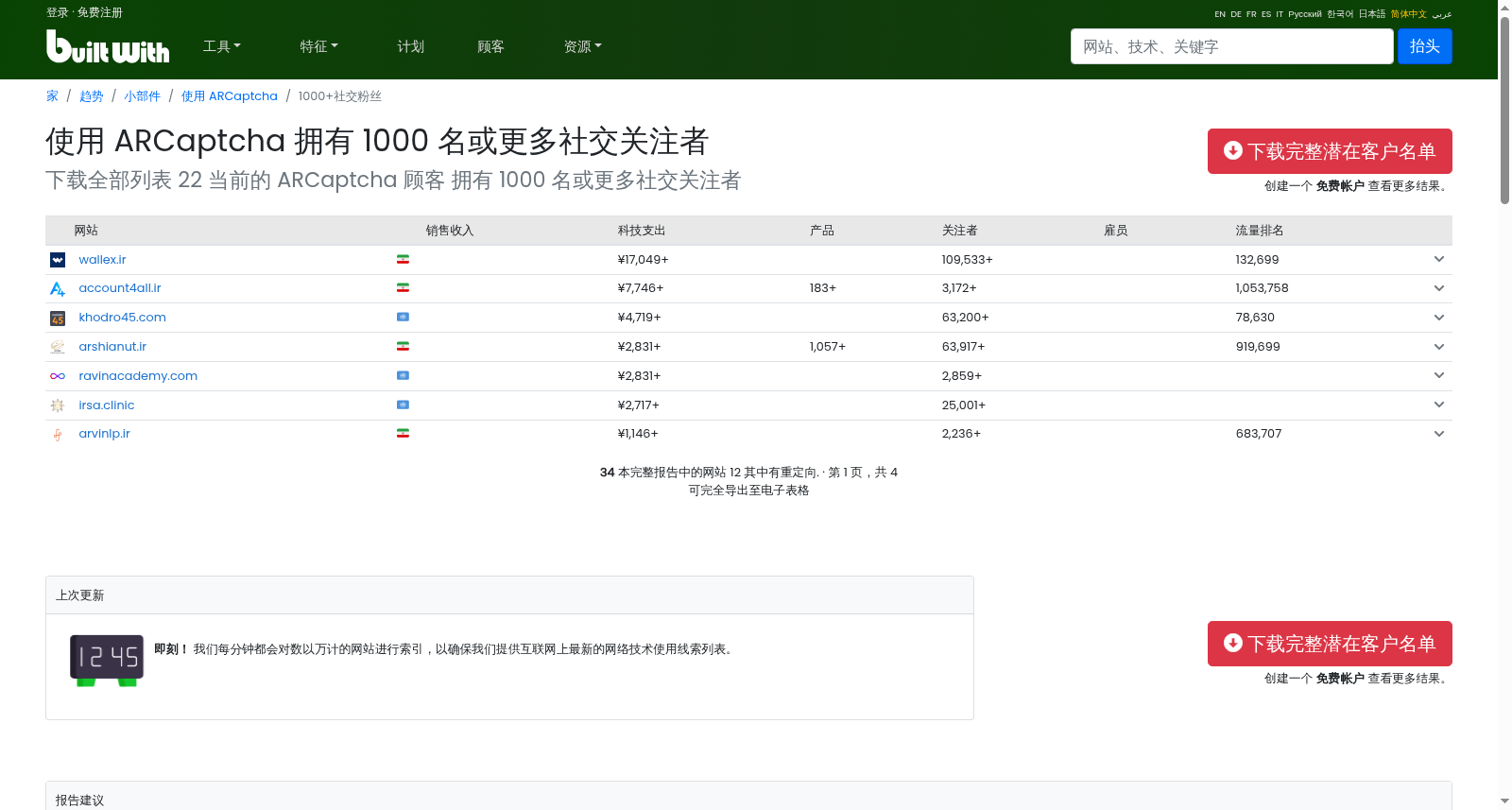Switch language to 한국어
Image resolution: width=1512 pixels, height=810 pixels.
tap(1340, 14)
